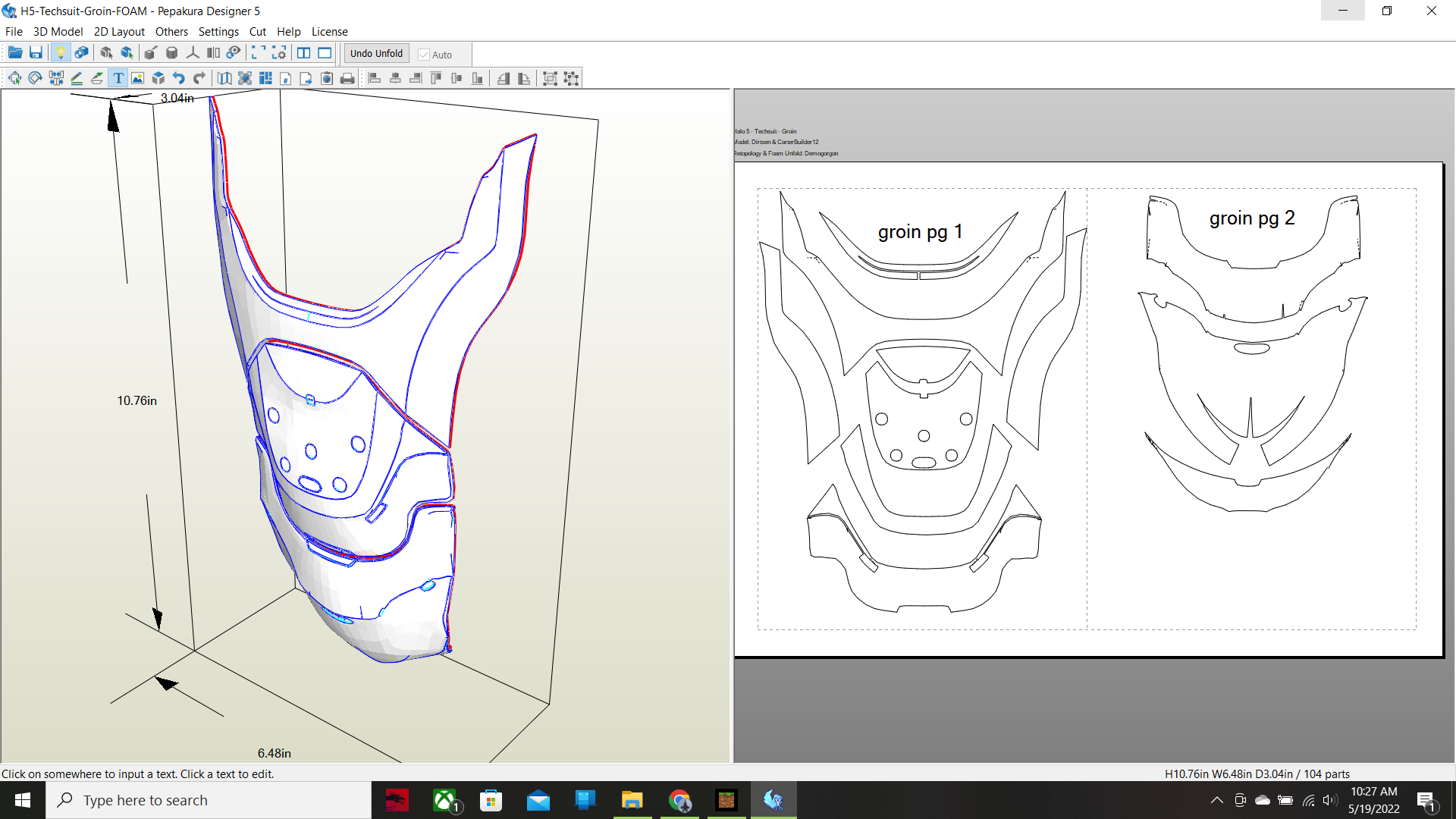The image size is (1456, 819).
Task: Select the Insert Image tool icon
Action: (x=138, y=78)
